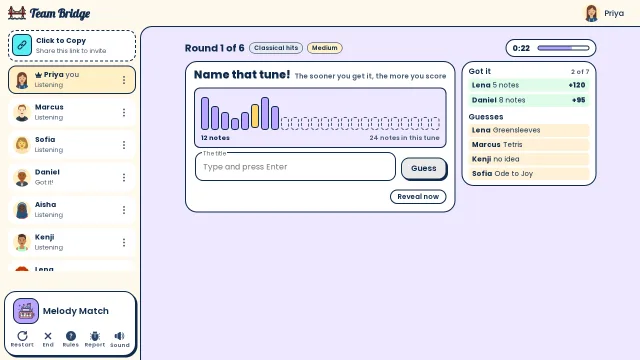
Task: Open the game Rules
Action: pos(71,339)
